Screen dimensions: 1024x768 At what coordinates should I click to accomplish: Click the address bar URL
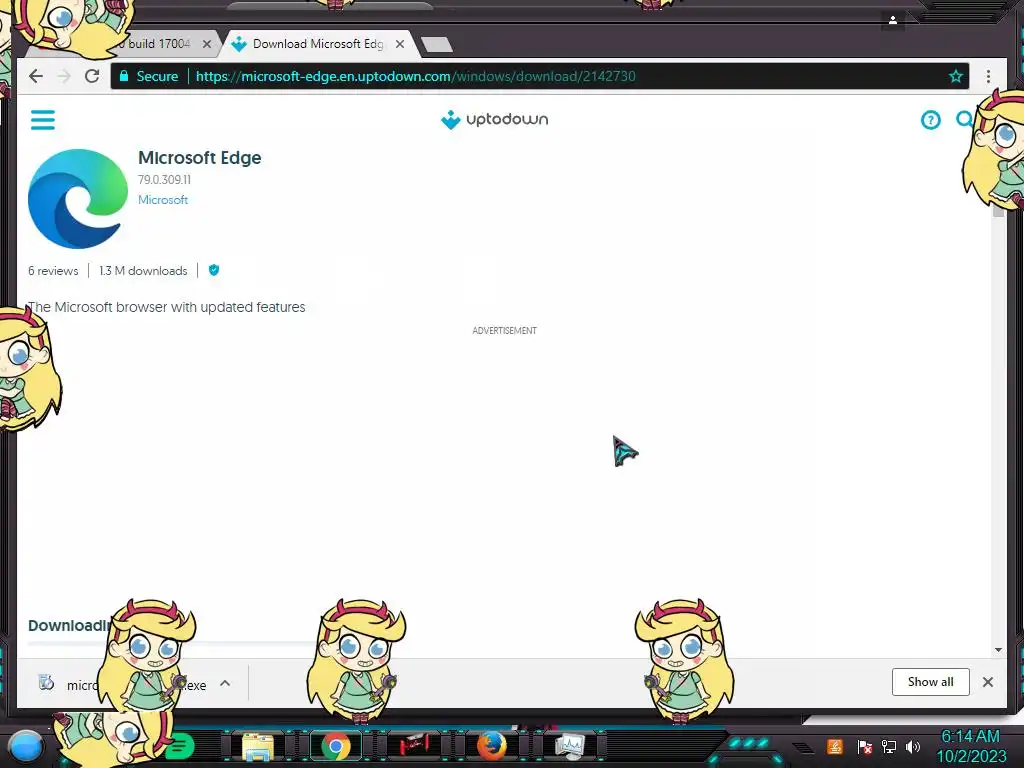pos(415,76)
